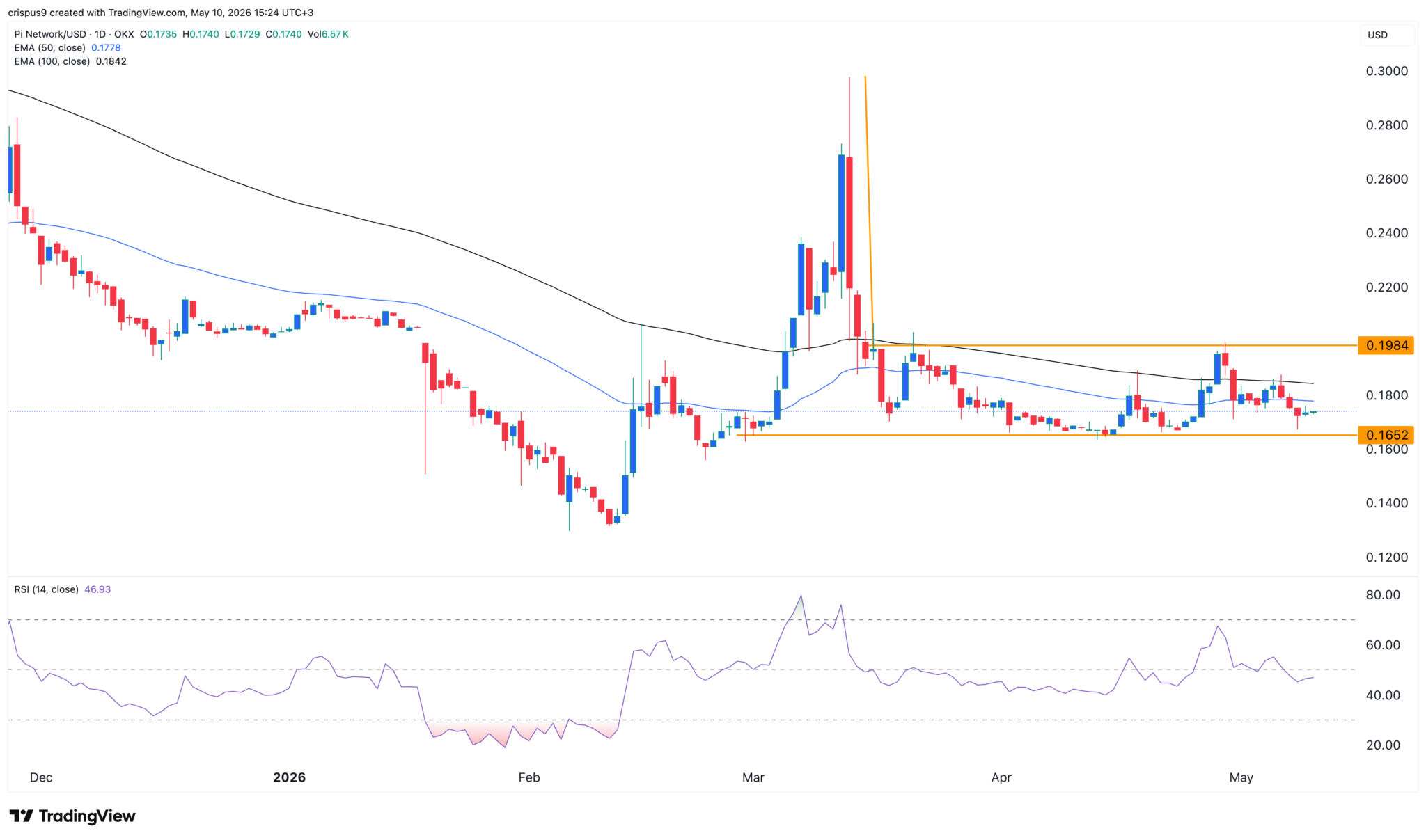
Task: Click the TradingView wordmark text
Action: coord(87,816)
